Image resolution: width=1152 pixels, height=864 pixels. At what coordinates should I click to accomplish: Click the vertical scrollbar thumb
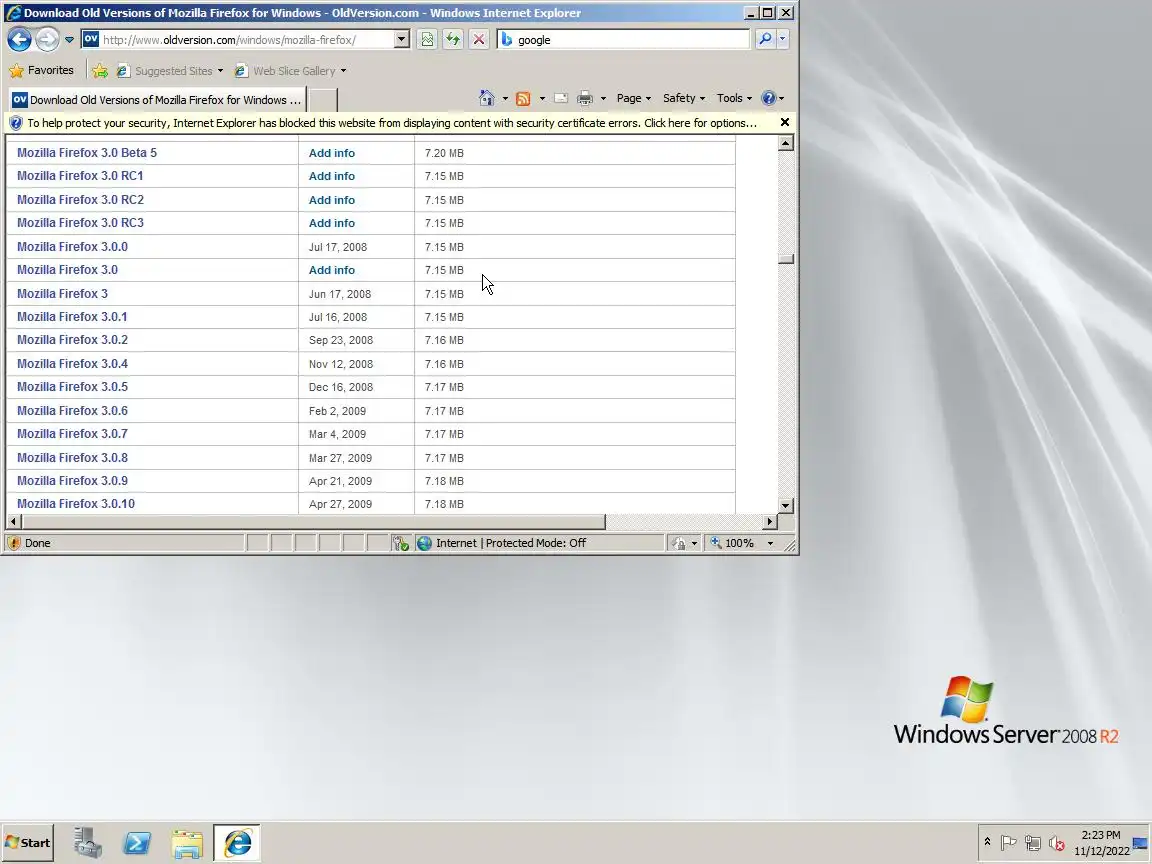click(x=785, y=259)
